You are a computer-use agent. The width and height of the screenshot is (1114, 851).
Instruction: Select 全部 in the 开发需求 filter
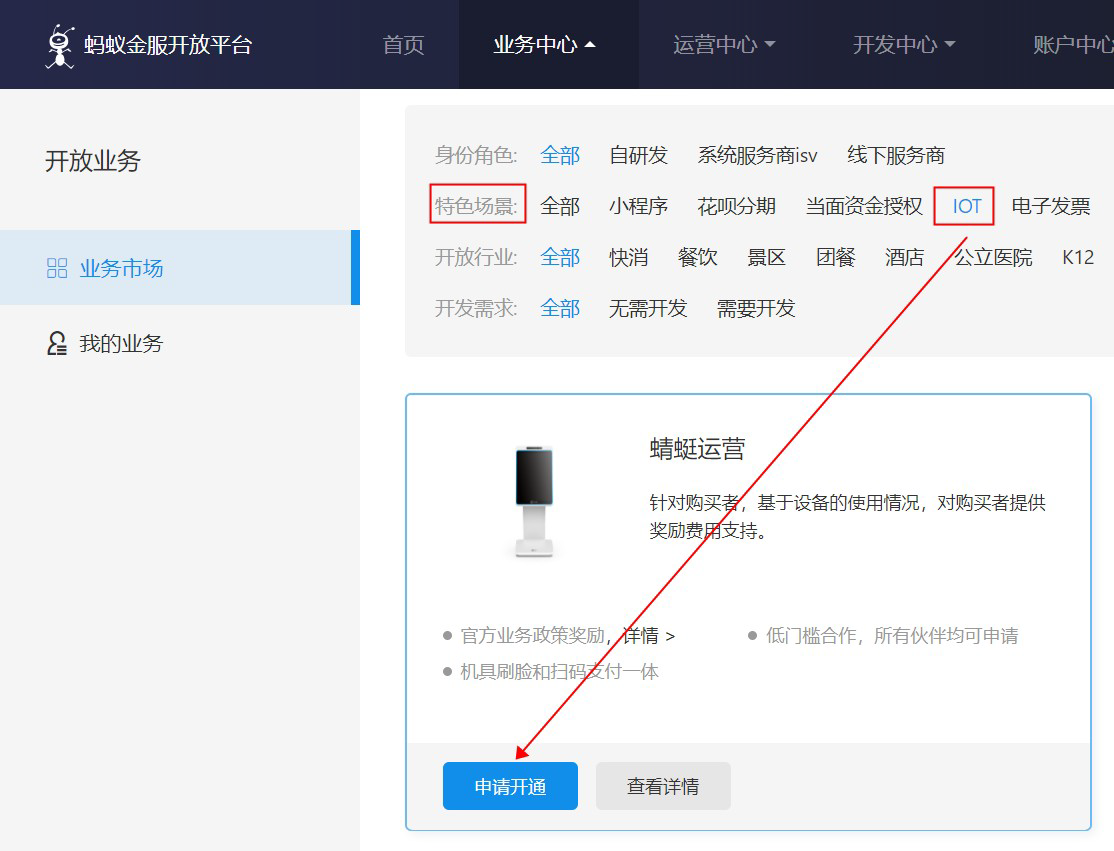point(560,308)
